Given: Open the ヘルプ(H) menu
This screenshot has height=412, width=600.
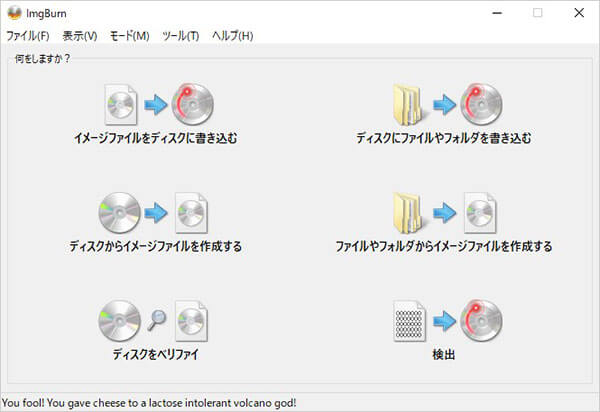Looking at the screenshot, I should tap(233, 36).
